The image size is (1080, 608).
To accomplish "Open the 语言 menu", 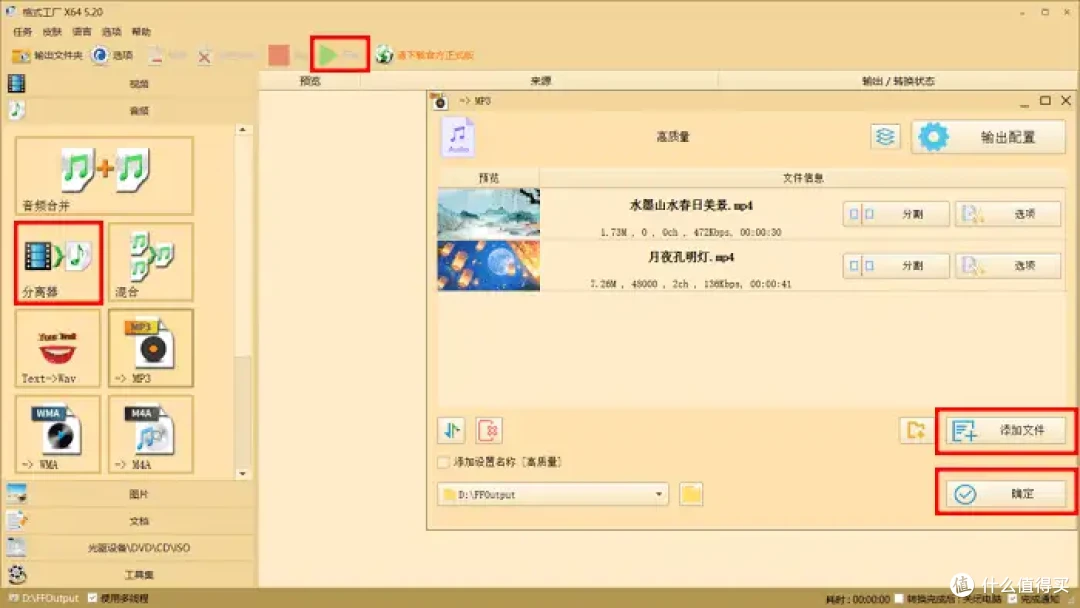I will coord(81,32).
